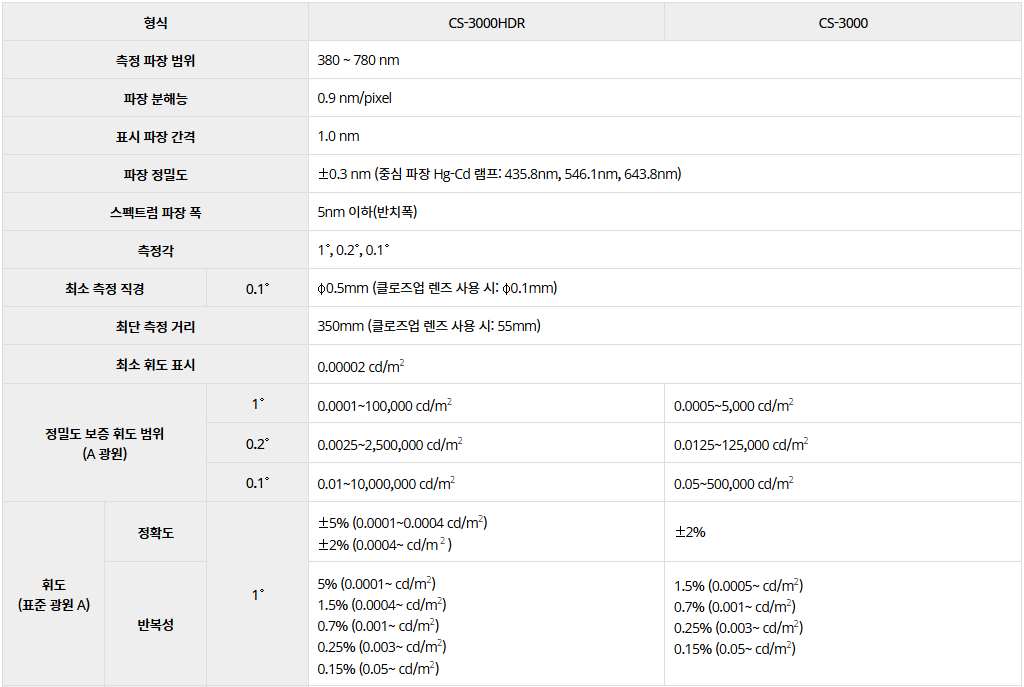
Task: Select the 0.0001~100,000 cd/m² range cell
Action: pyautogui.click(x=385, y=405)
